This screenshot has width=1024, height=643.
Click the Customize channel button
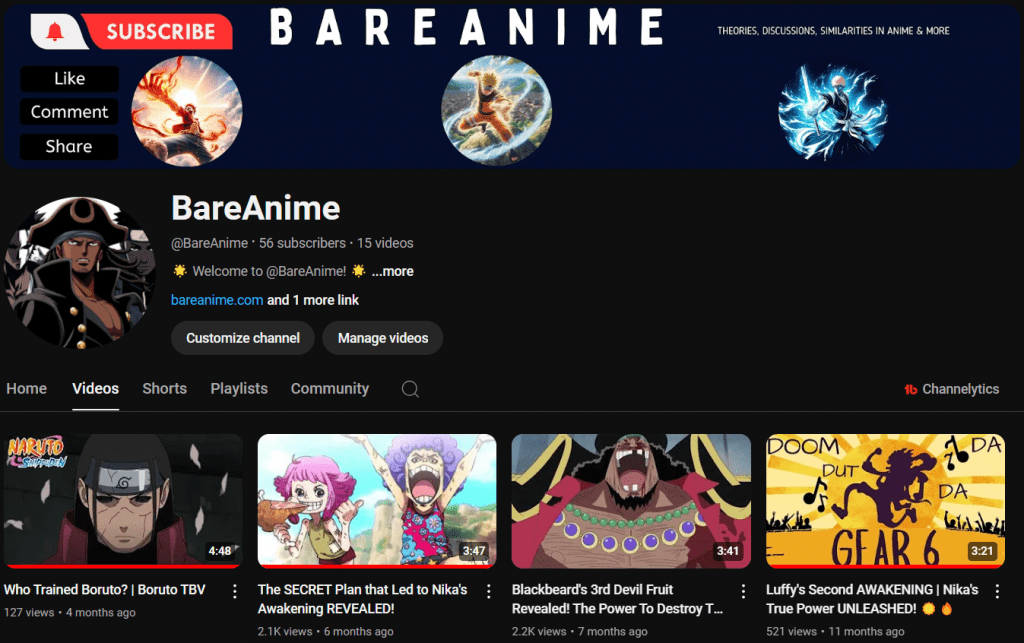[243, 338]
